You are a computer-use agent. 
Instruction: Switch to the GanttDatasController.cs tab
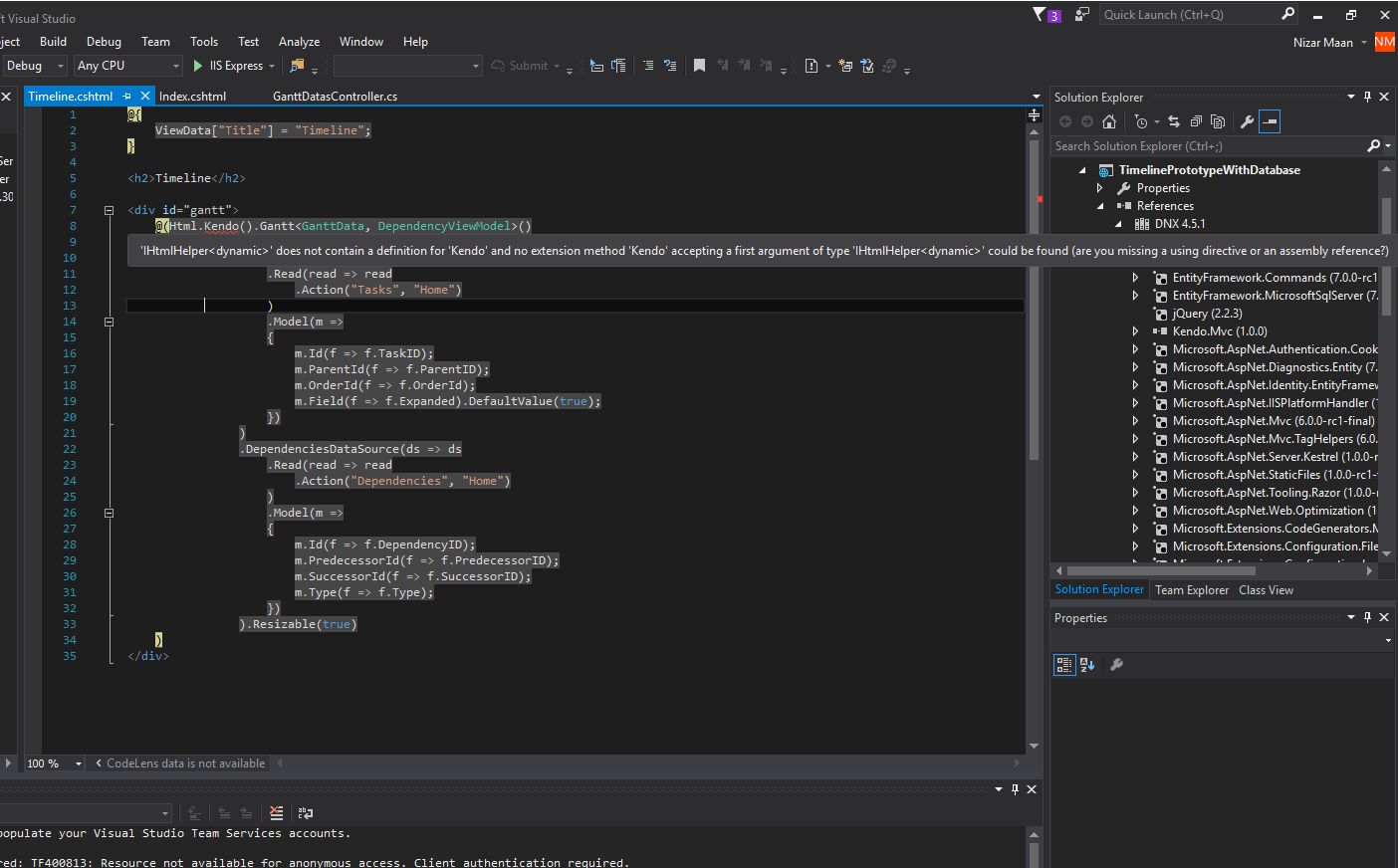click(335, 97)
